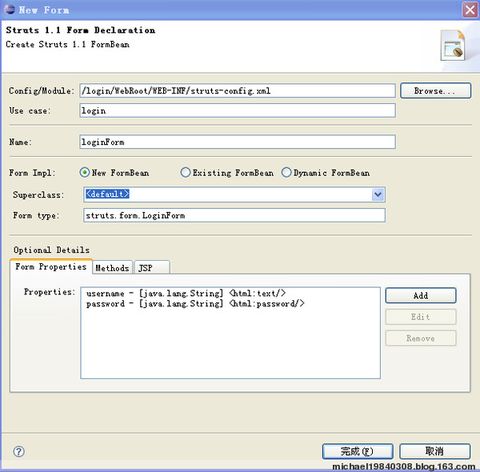Click the Form type input field
The height and width of the screenshot is (472, 480).
234,215
